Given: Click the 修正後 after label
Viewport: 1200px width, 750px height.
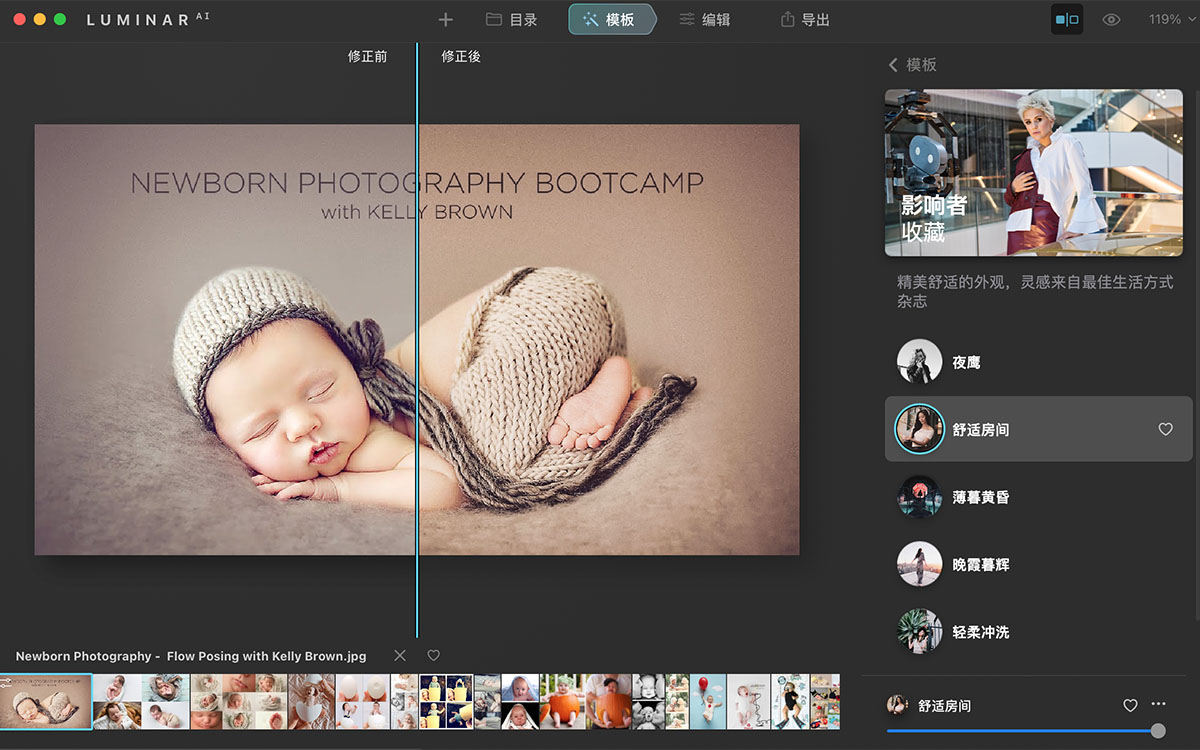Looking at the screenshot, I should (x=461, y=57).
